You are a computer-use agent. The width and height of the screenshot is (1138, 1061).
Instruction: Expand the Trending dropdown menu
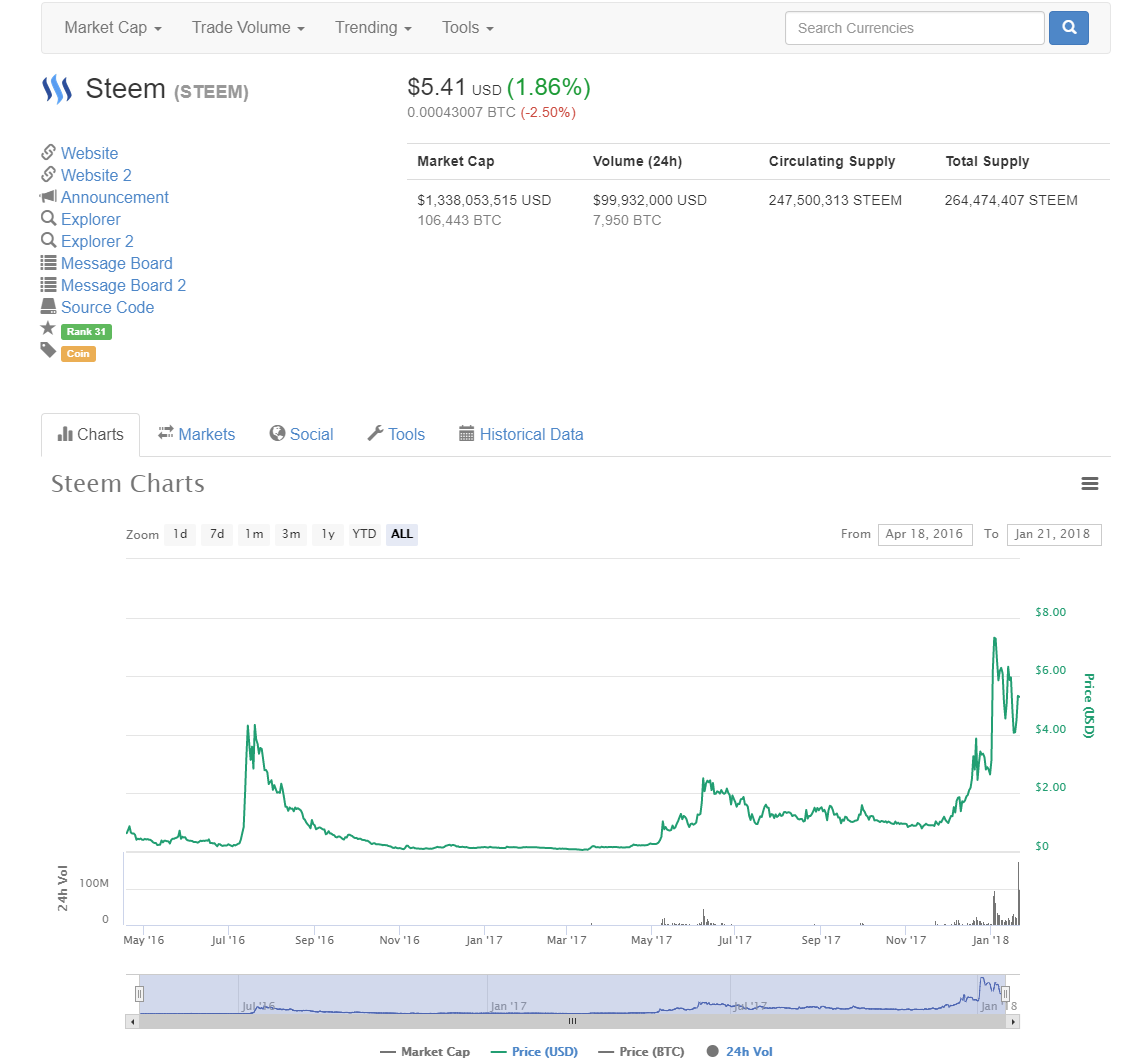coord(373,28)
